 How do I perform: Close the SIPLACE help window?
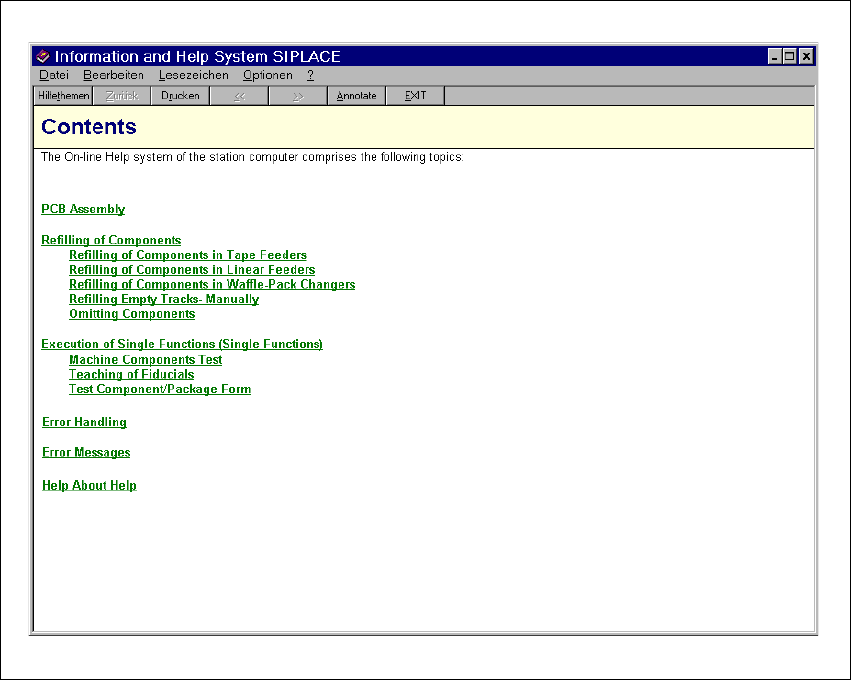coord(806,56)
